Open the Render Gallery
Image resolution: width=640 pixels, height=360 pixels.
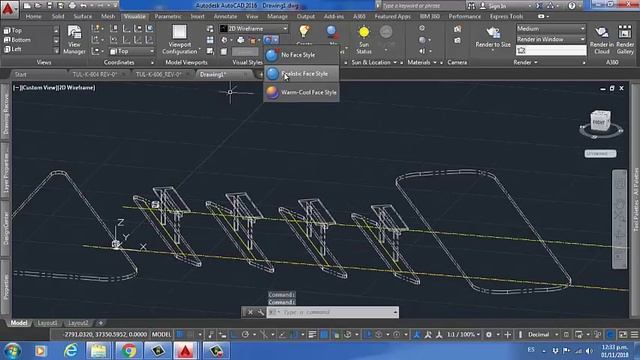click(x=625, y=40)
